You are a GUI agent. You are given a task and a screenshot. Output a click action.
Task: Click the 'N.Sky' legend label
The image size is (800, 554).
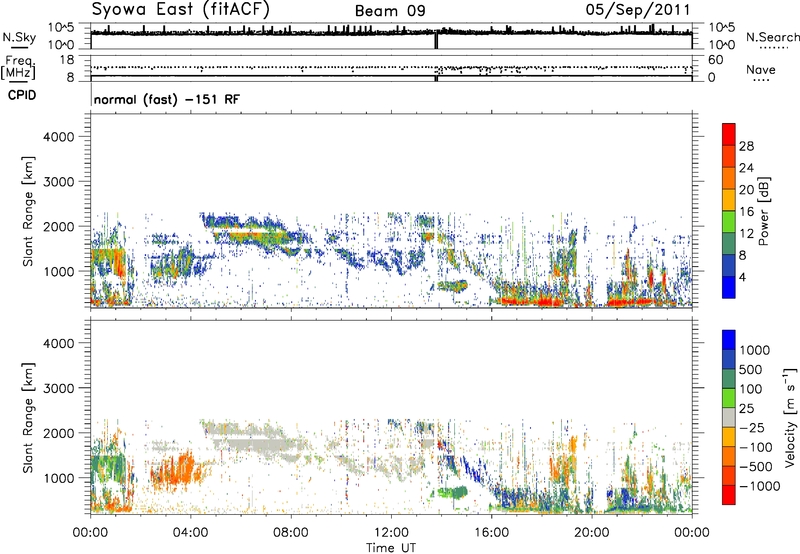point(19,37)
